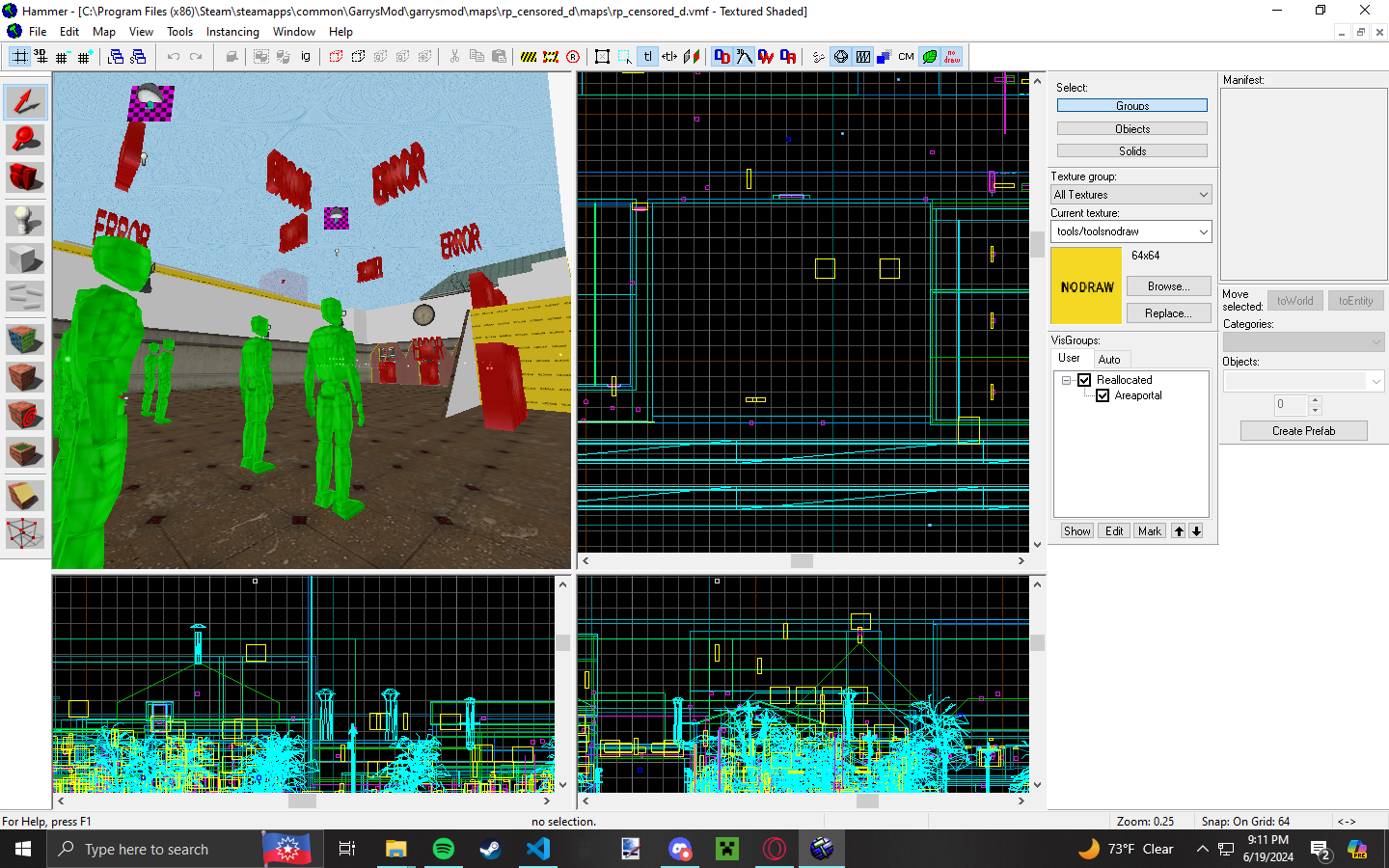Select the Apply Decals tool
1389x868 pixels.
click(x=25, y=416)
